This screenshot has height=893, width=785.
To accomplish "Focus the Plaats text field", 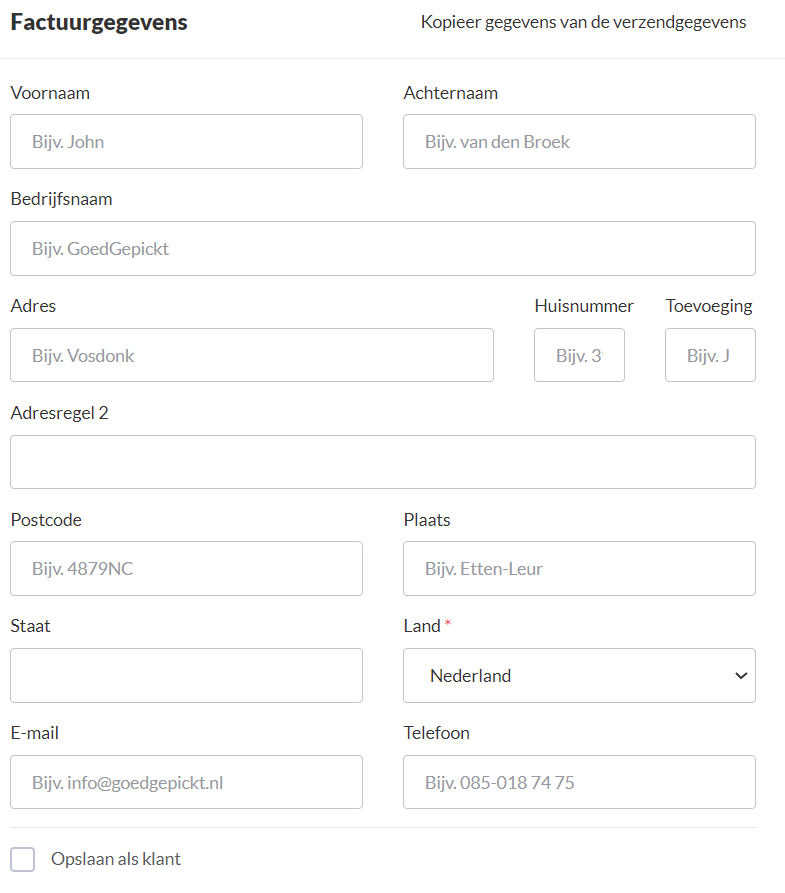I will click(579, 568).
